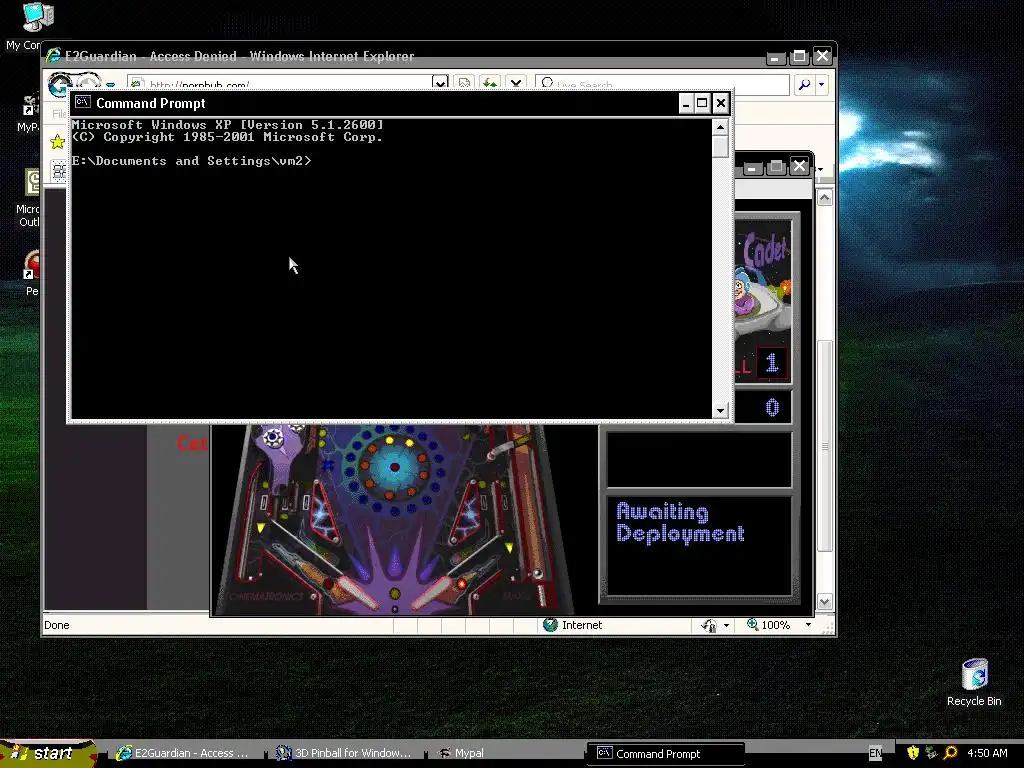1024x768 pixels.
Task: Maximize the Command Prompt window
Action: (702, 103)
